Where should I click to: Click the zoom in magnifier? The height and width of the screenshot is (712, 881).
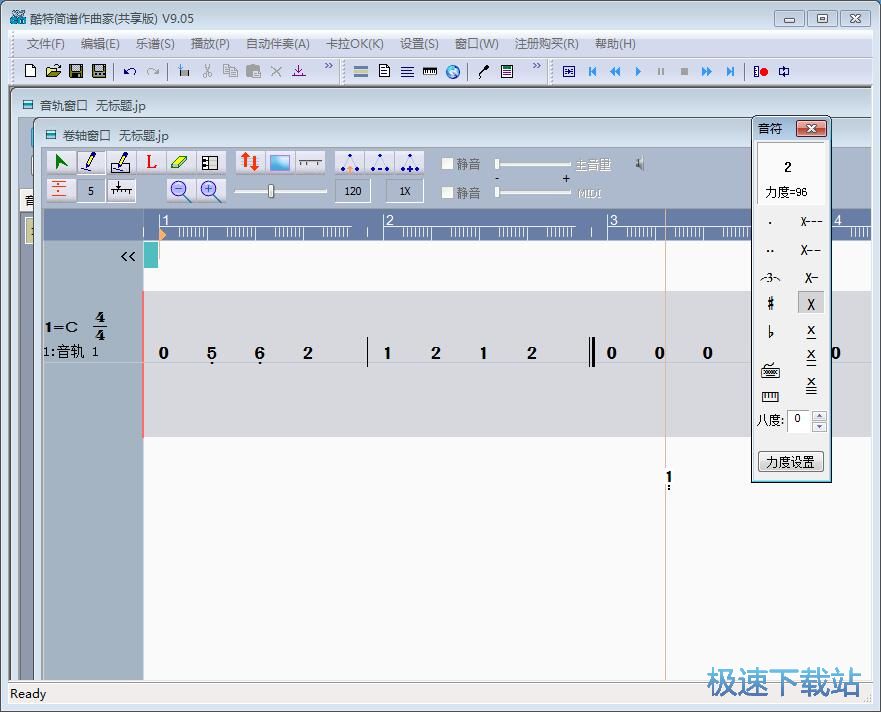point(210,190)
